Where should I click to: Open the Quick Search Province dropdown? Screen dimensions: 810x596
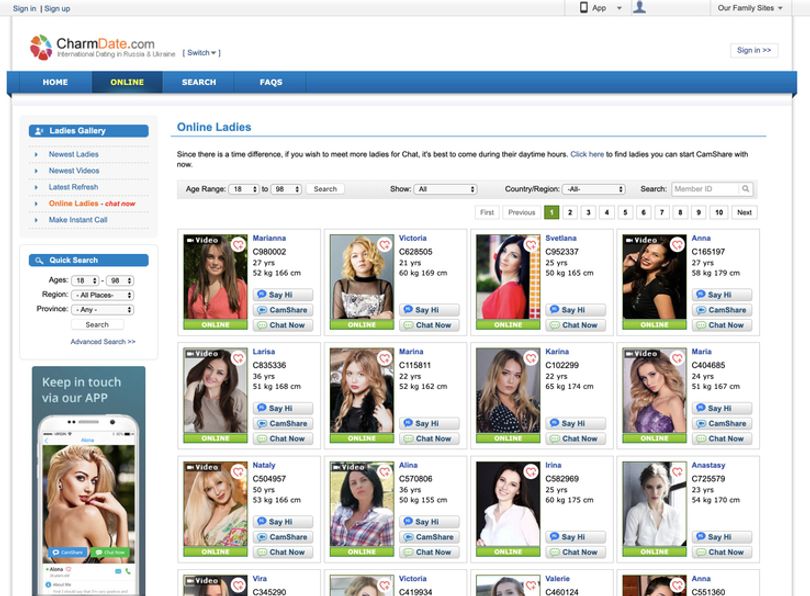[x=102, y=309]
